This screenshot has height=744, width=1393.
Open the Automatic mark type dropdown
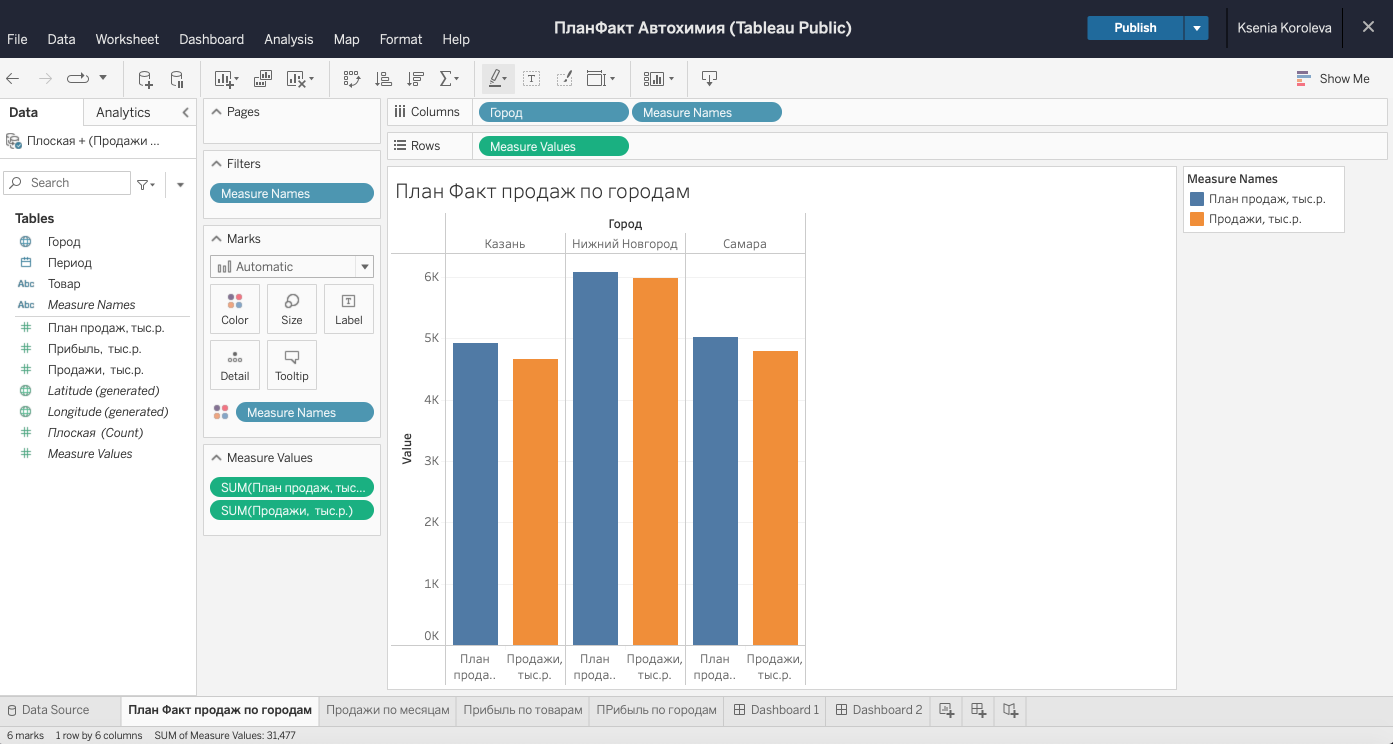tap(291, 267)
